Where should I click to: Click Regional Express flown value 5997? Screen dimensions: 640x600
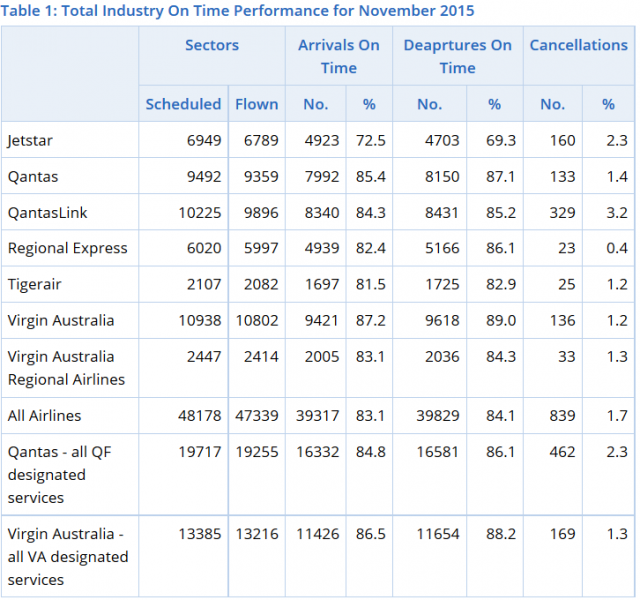(261, 248)
